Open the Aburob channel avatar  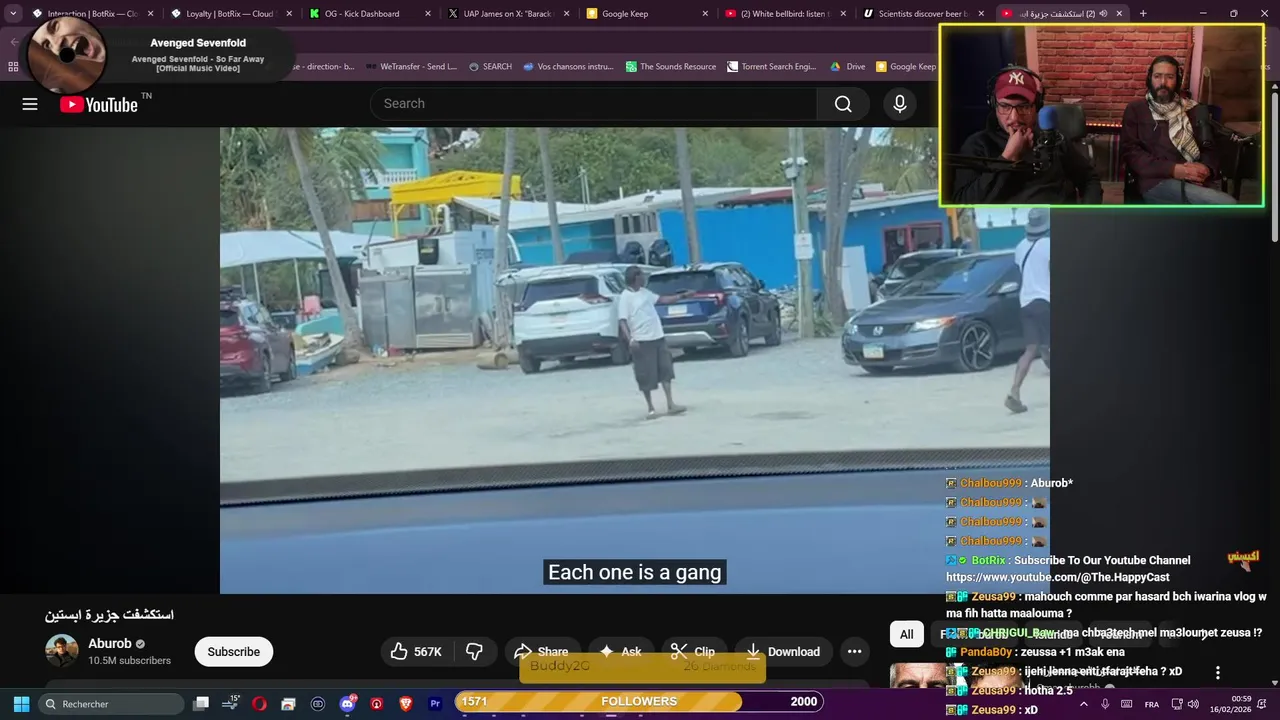point(62,651)
